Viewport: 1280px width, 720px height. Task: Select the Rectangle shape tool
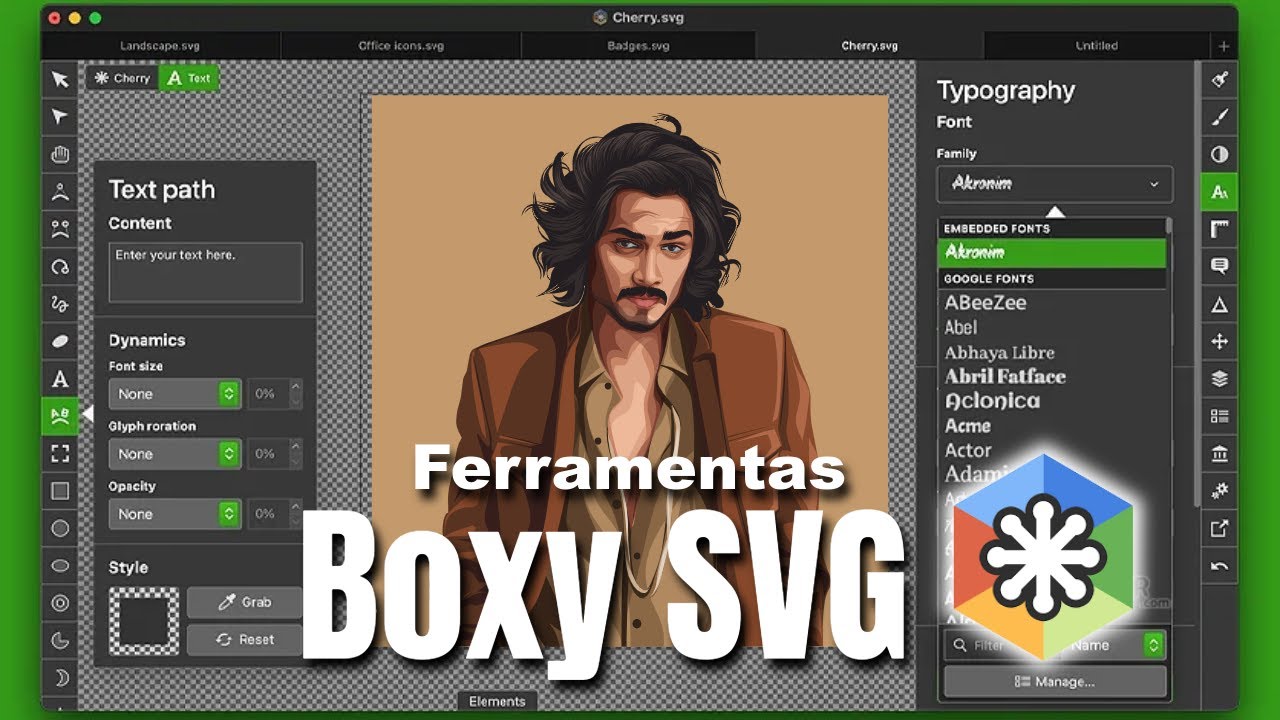pyautogui.click(x=60, y=491)
